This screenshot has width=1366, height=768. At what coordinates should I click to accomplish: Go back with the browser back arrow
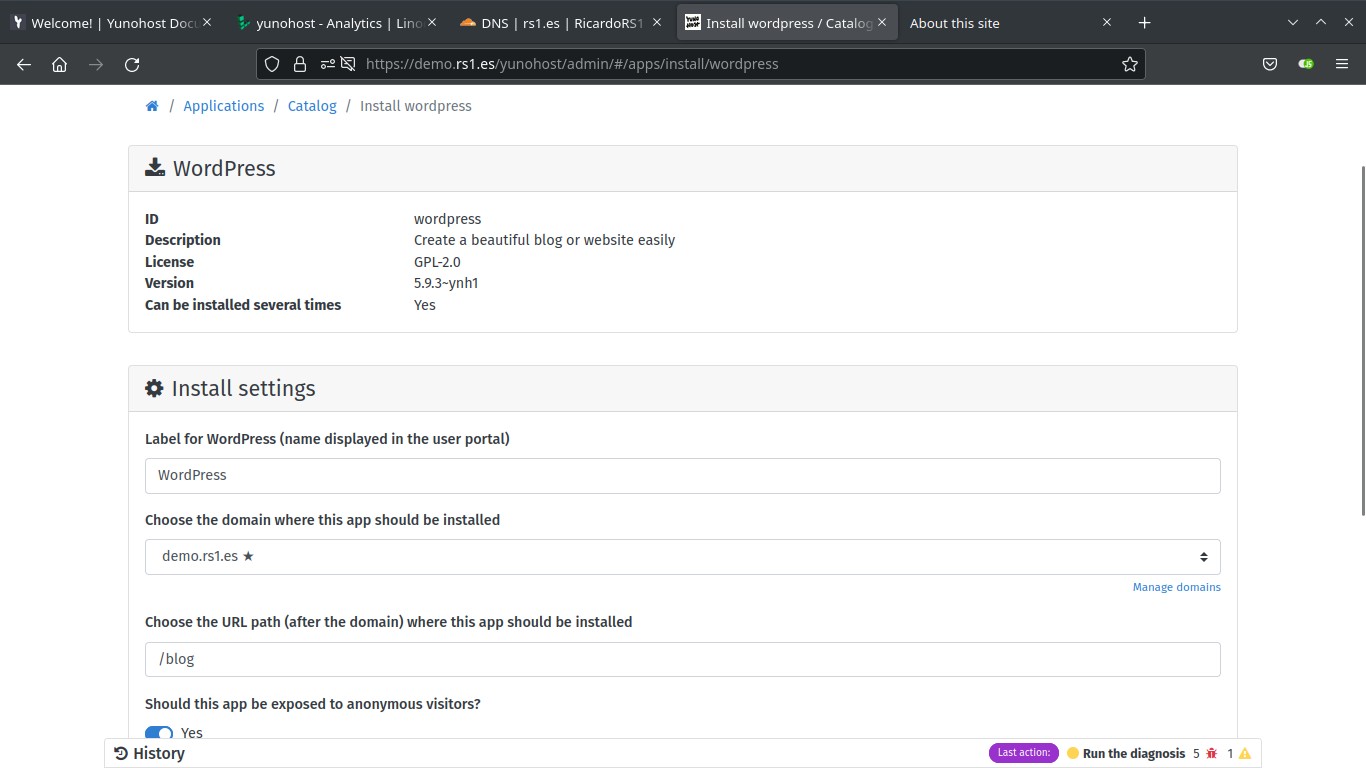tap(24, 64)
